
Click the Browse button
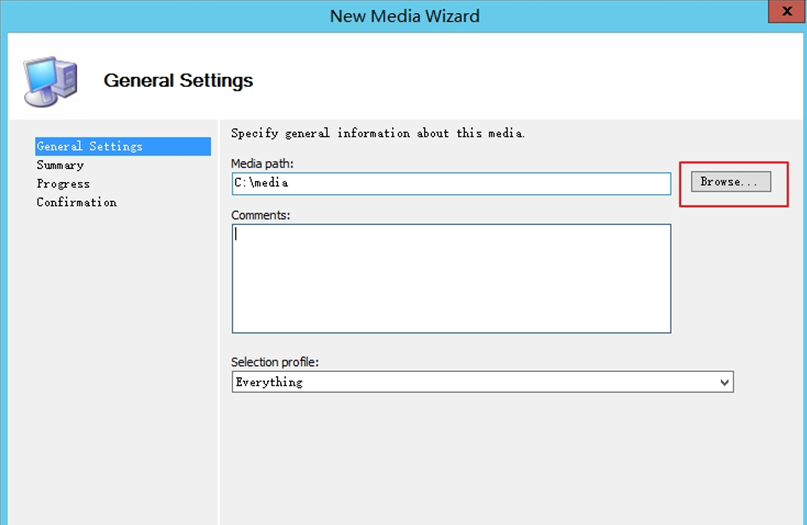[731, 182]
